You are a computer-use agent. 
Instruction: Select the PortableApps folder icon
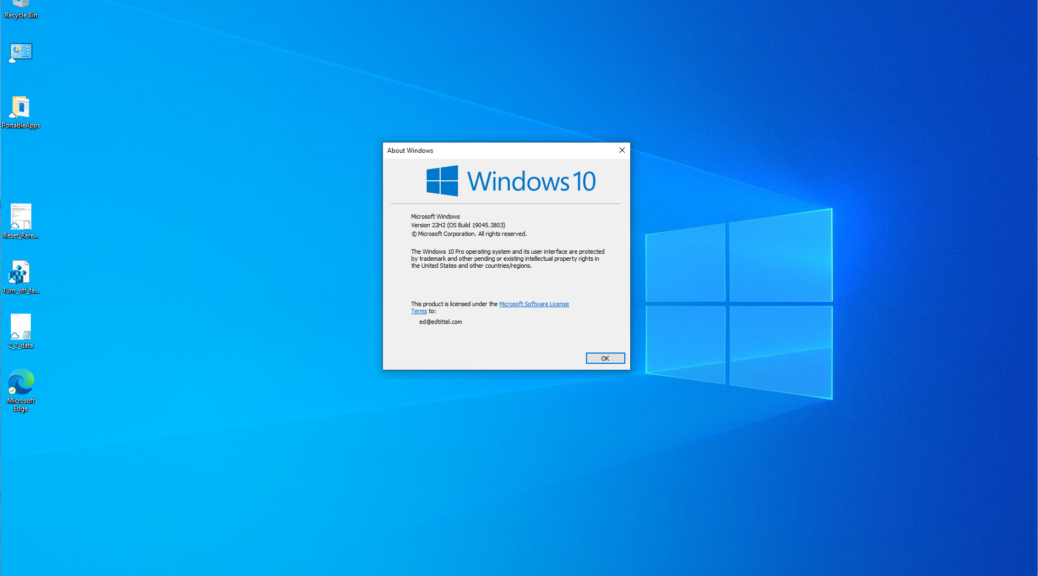[x=21, y=113]
